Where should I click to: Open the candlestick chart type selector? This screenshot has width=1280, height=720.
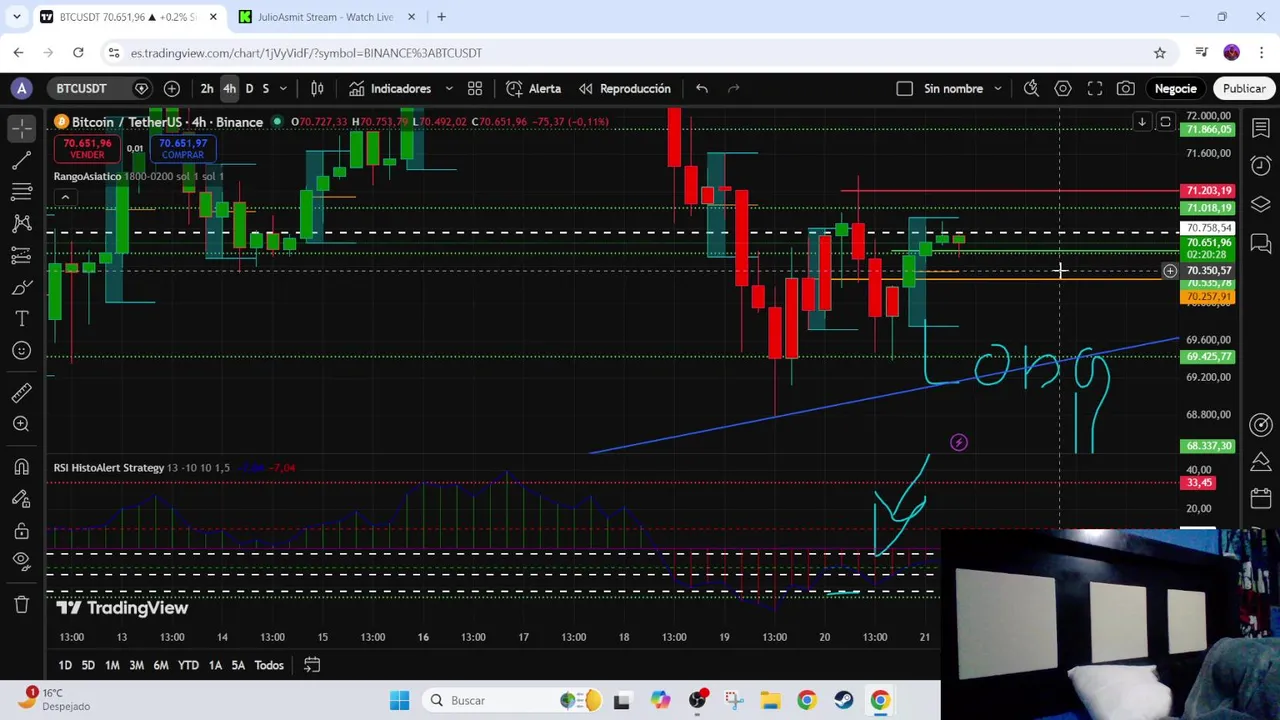(317, 88)
